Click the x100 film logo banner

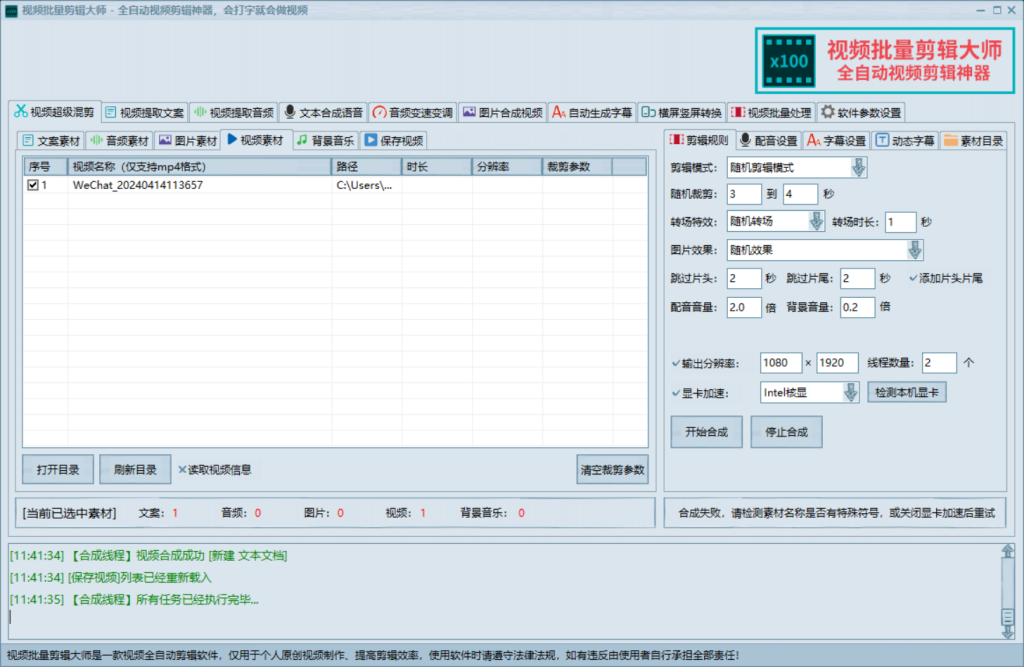tap(787, 61)
